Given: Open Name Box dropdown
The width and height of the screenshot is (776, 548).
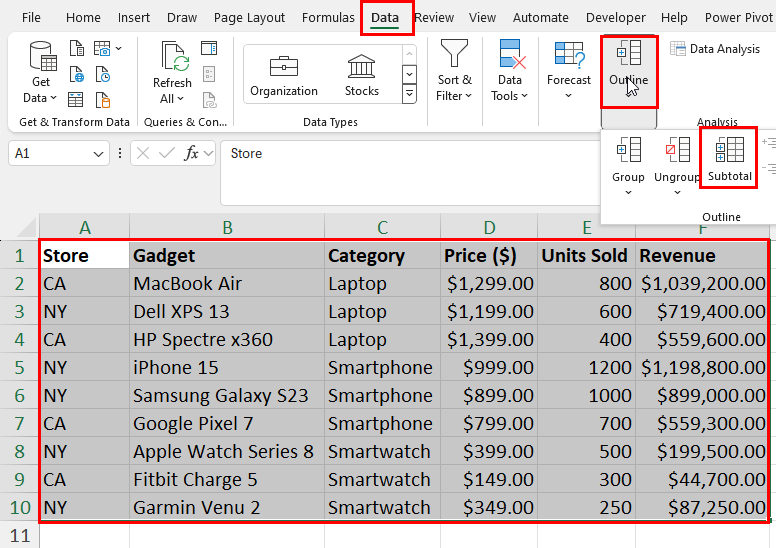Looking at the screenshot, I should [x=98, y=154].
